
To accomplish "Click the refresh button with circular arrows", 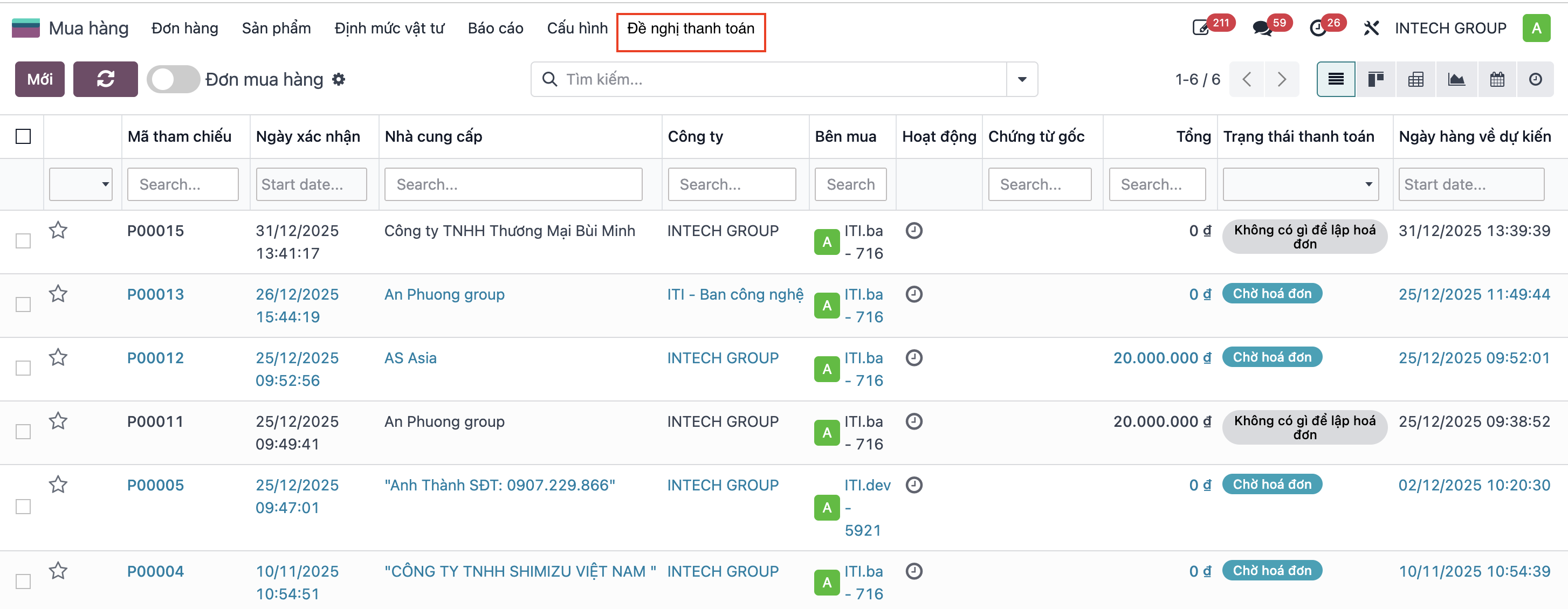I will click(105, 79).
